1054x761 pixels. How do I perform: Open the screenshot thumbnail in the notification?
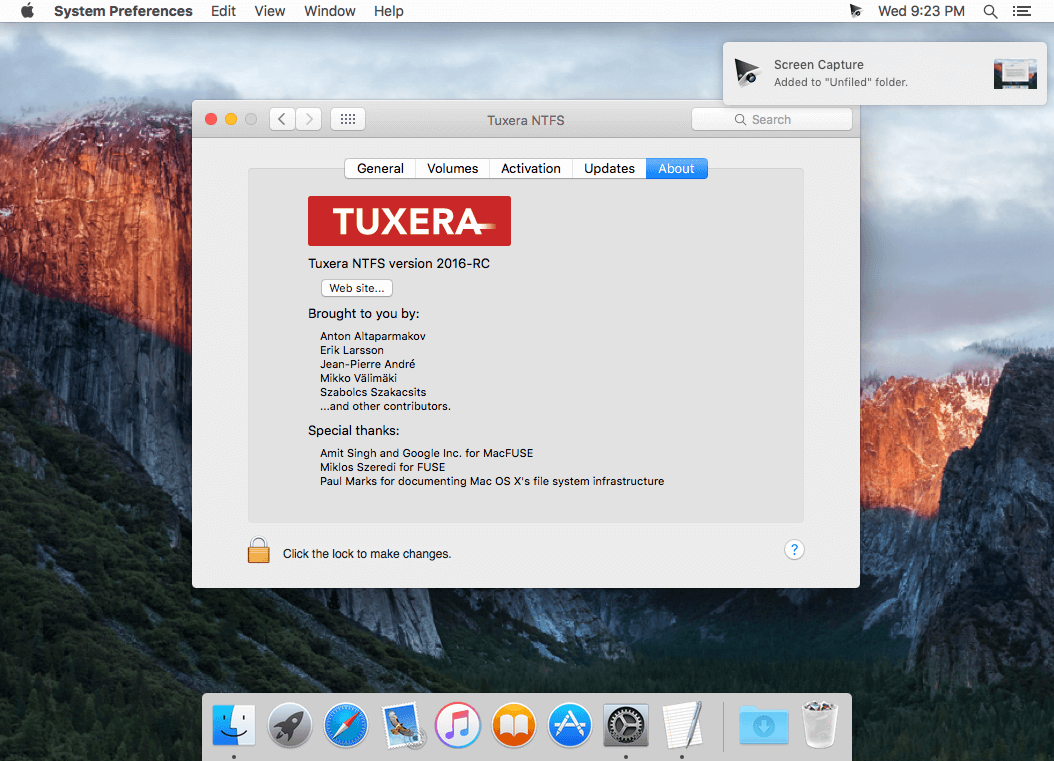point(1015,74)
